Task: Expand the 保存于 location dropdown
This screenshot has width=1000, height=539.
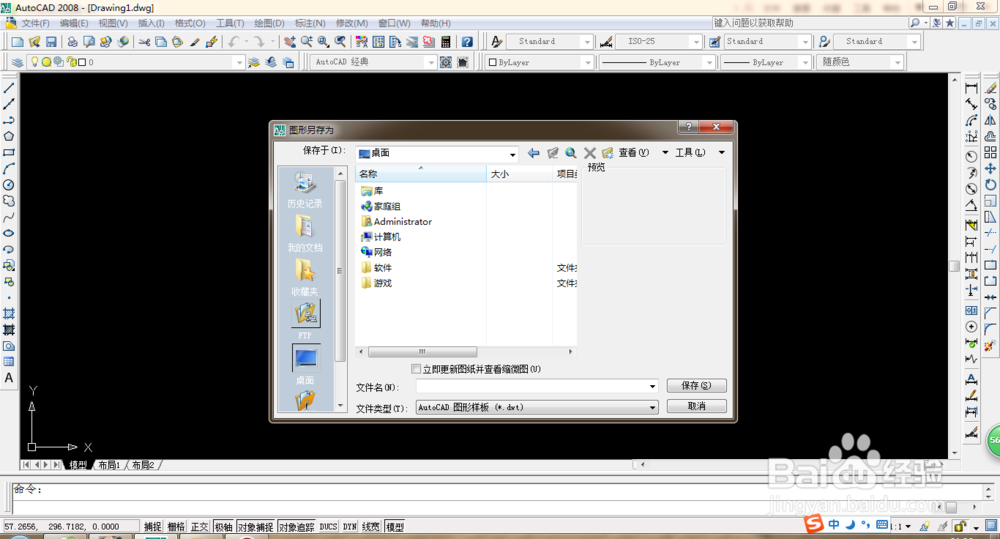Action: coord(512,154)
